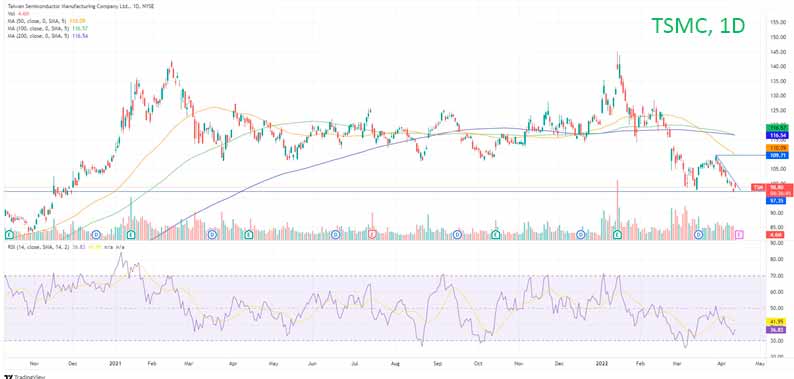Open the earnings marker for January 2021
This screenshot has width=794, height=379.
(x=131, y=235)
